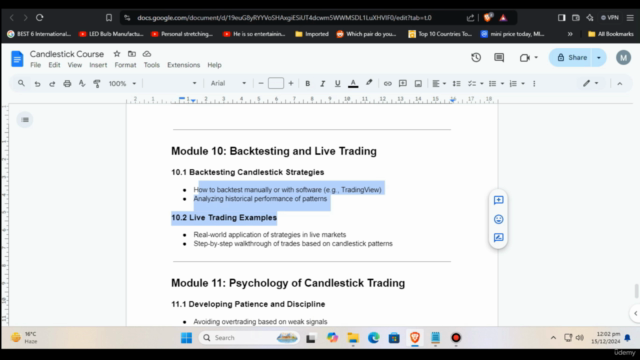Start a Meet call camera icon
The image size is (640, 360).
pos(525,58)
